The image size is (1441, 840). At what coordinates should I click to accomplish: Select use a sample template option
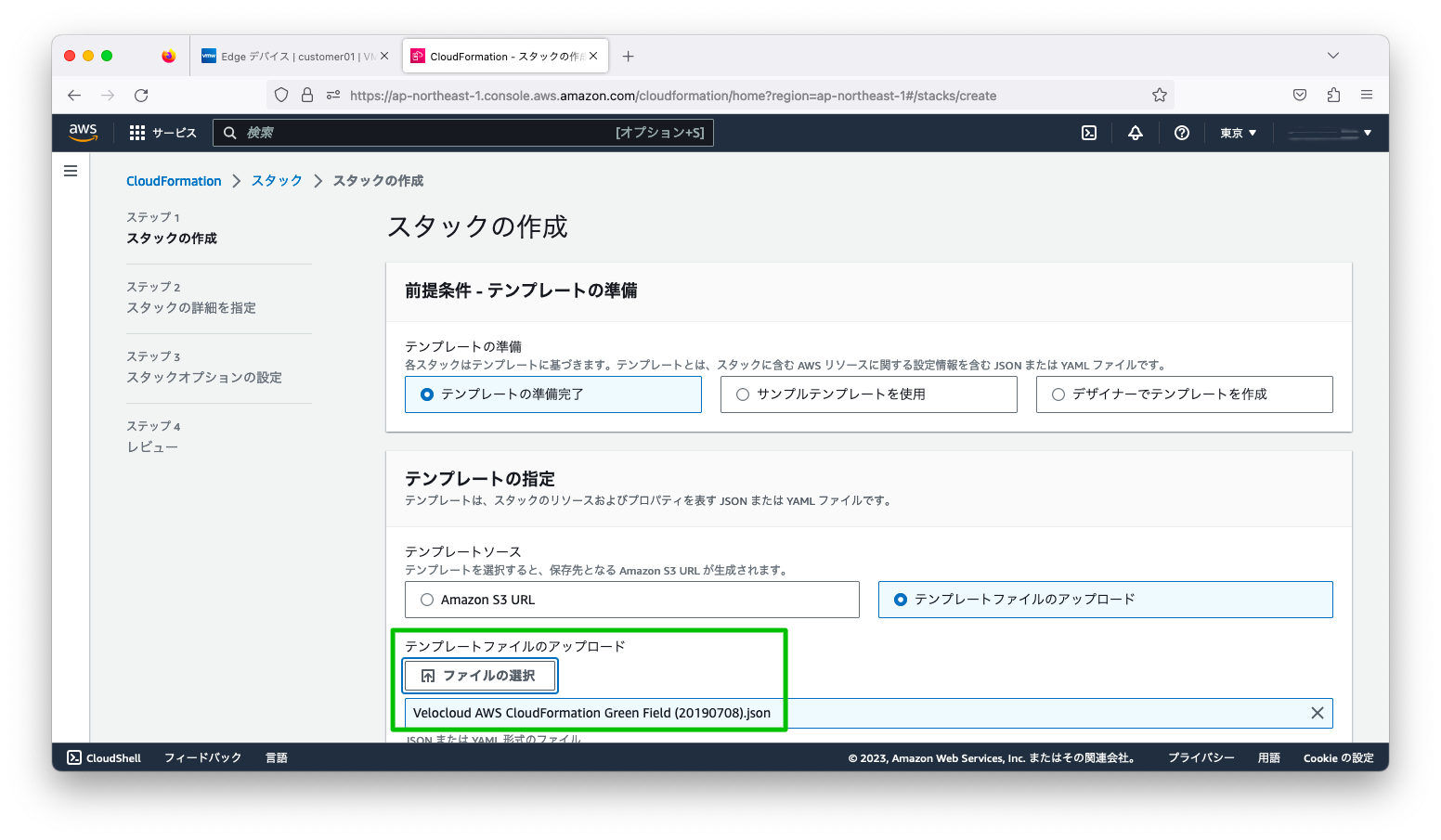click(x=869, y=394)
